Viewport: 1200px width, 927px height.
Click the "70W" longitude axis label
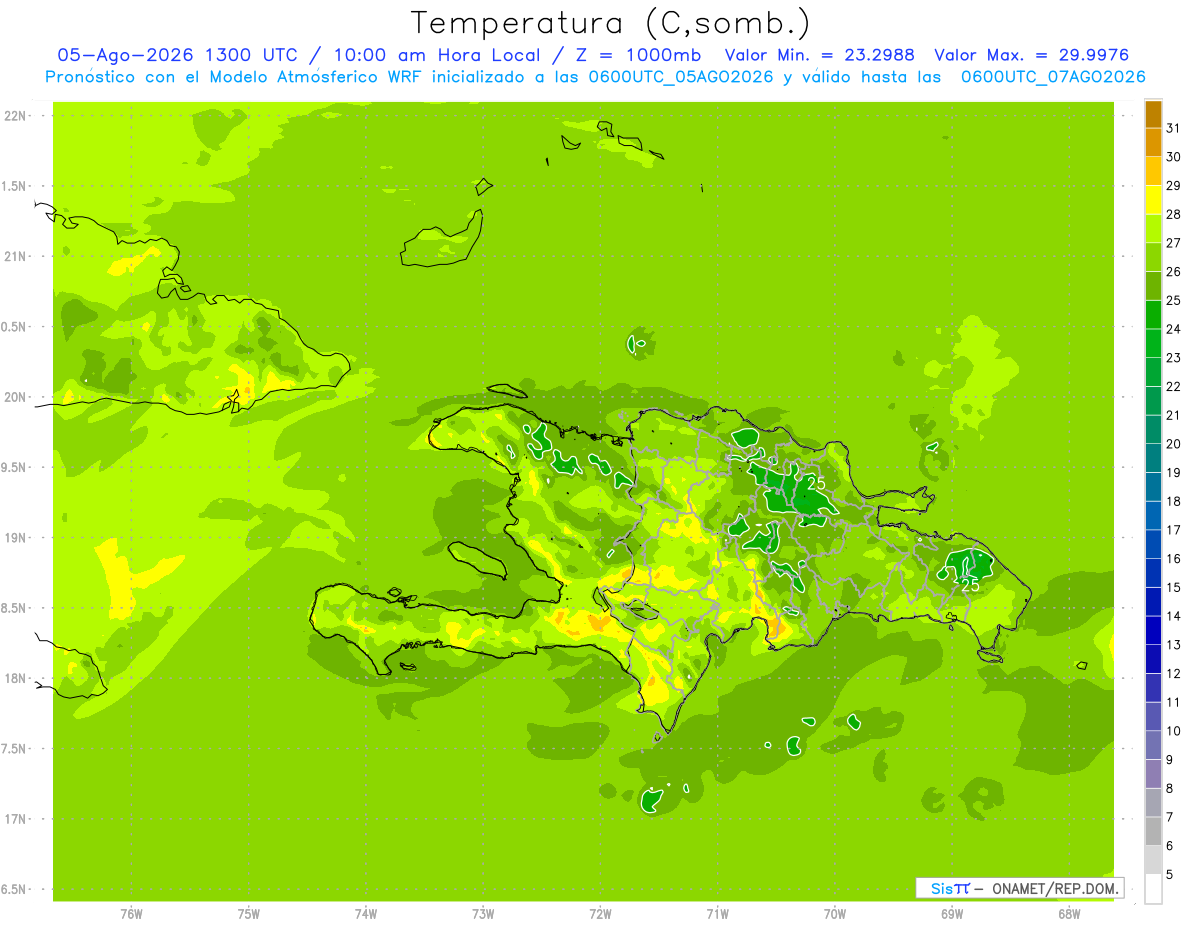pos(835,914)
